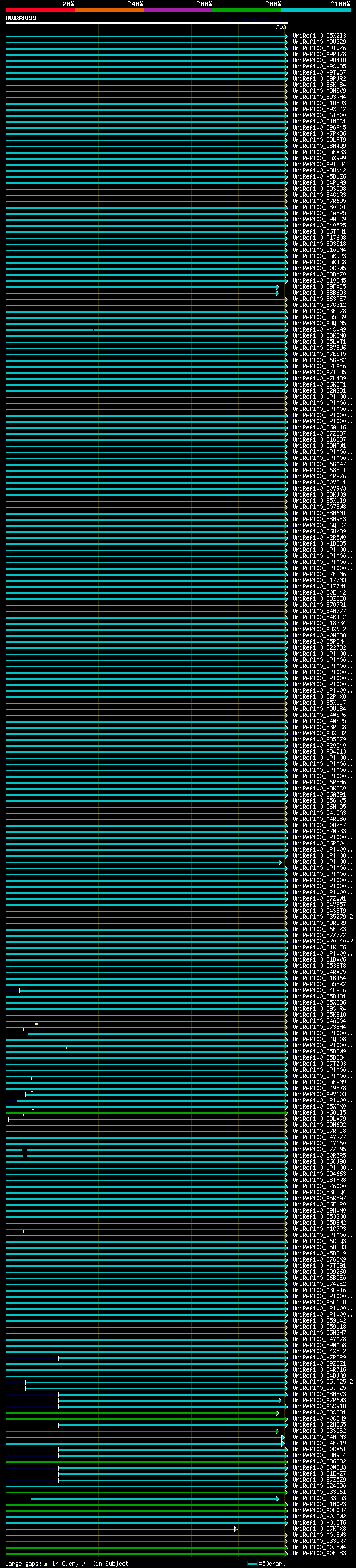356x1568 pixels.
Task: Select hit UniRef100_B4N777
Action: [319, 611]
